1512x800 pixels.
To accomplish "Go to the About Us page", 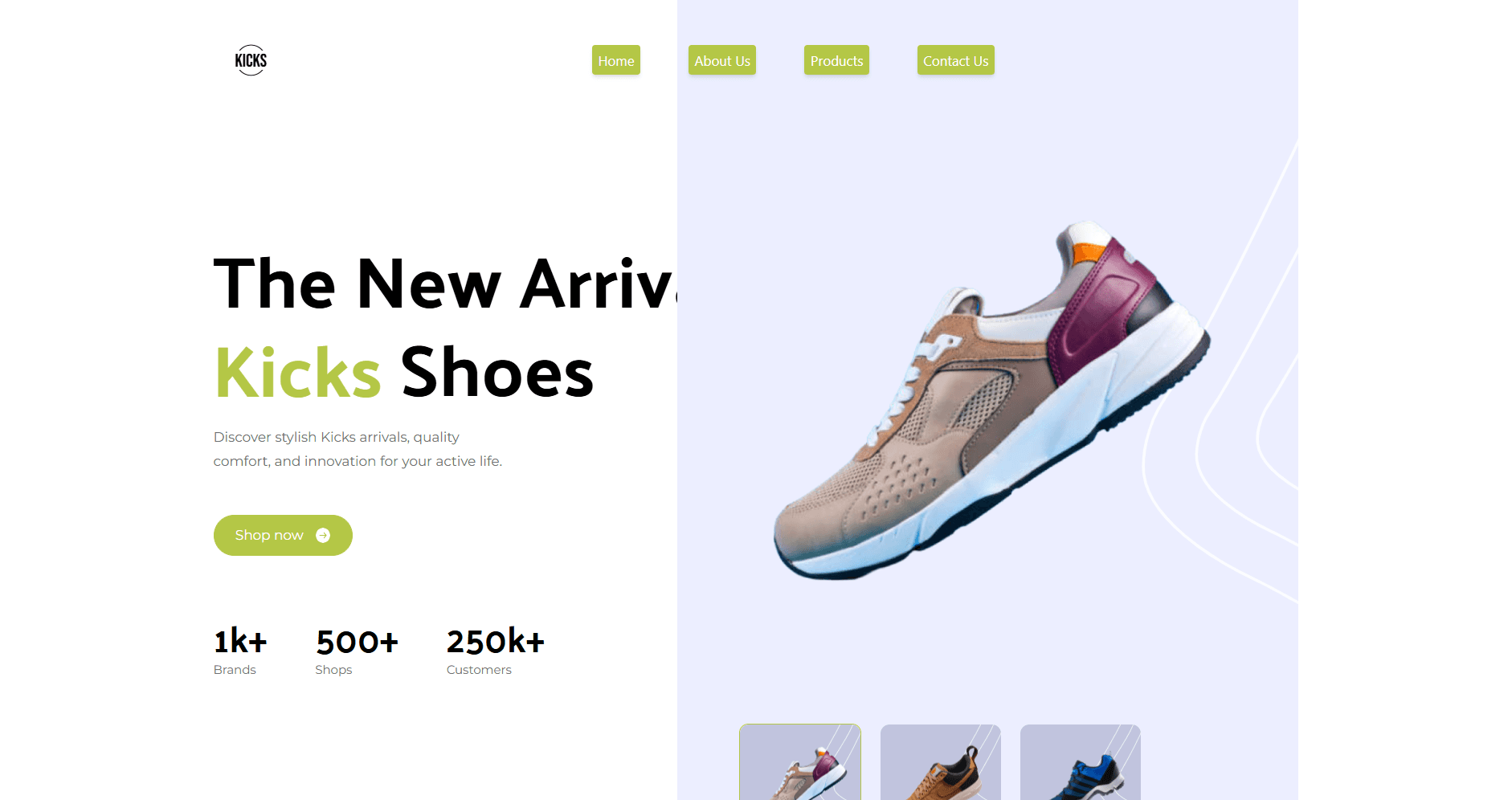I will pos(722,60).
